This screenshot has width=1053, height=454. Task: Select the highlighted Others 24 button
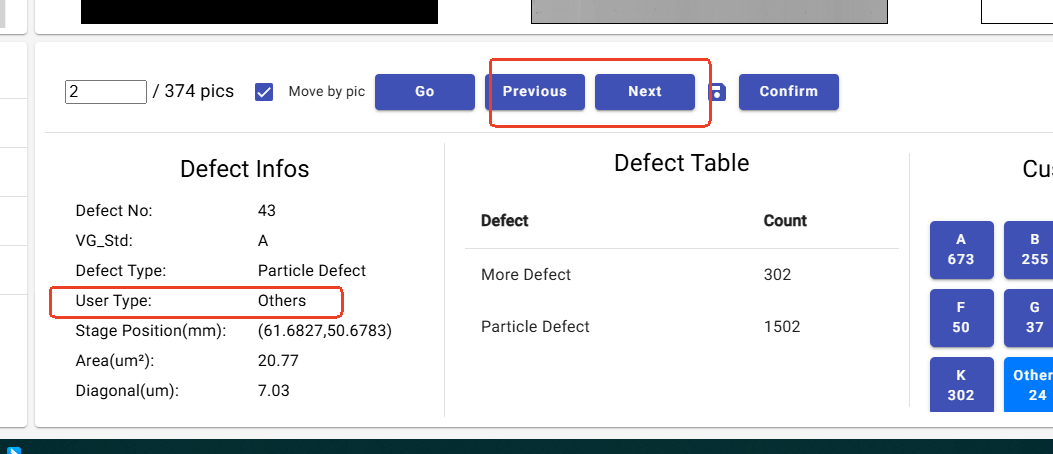(x=1029, y=385)
